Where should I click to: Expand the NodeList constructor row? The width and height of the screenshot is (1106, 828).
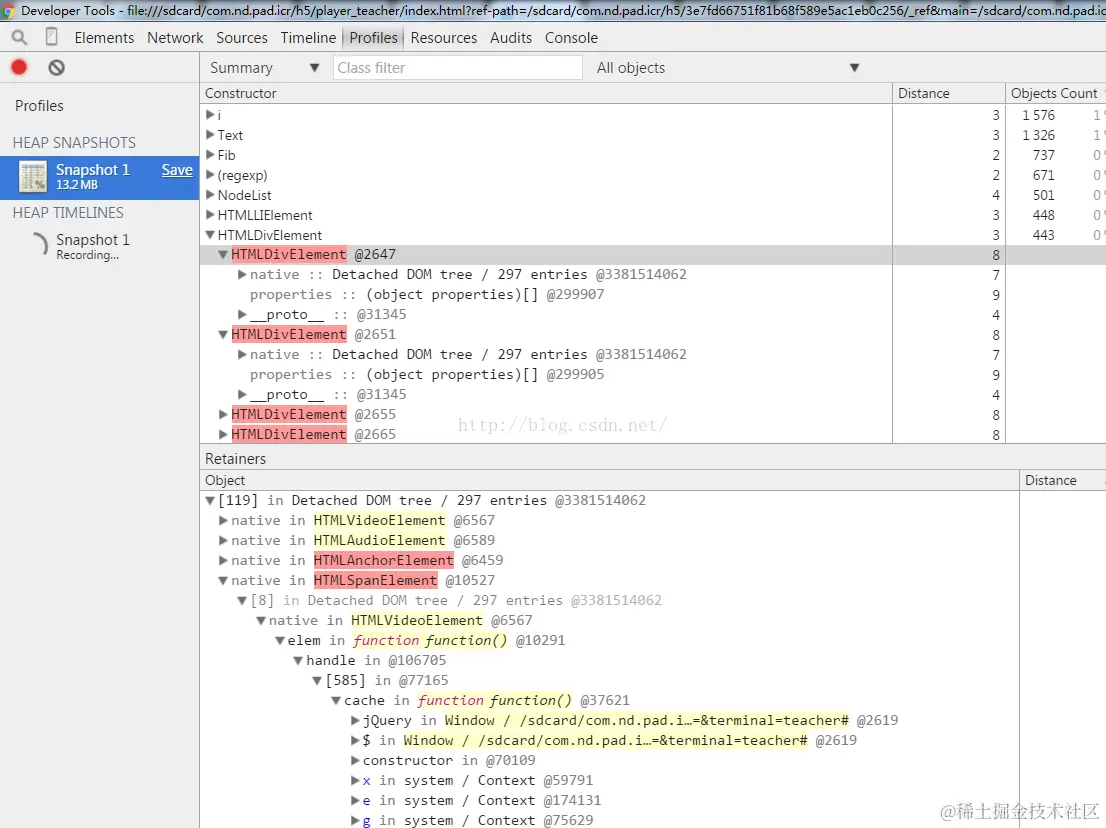click(x=210, y=195)
